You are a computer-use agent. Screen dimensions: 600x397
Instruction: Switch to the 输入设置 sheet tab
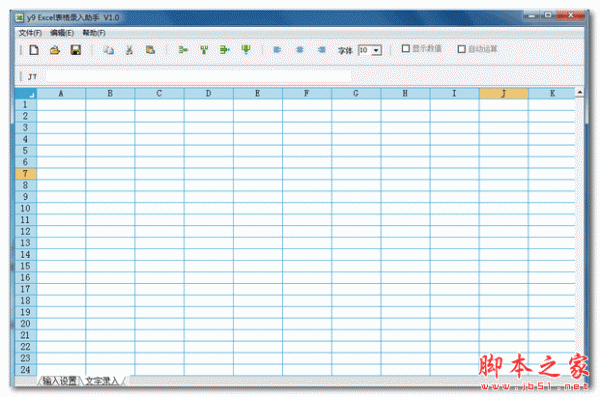pos(60,381)
